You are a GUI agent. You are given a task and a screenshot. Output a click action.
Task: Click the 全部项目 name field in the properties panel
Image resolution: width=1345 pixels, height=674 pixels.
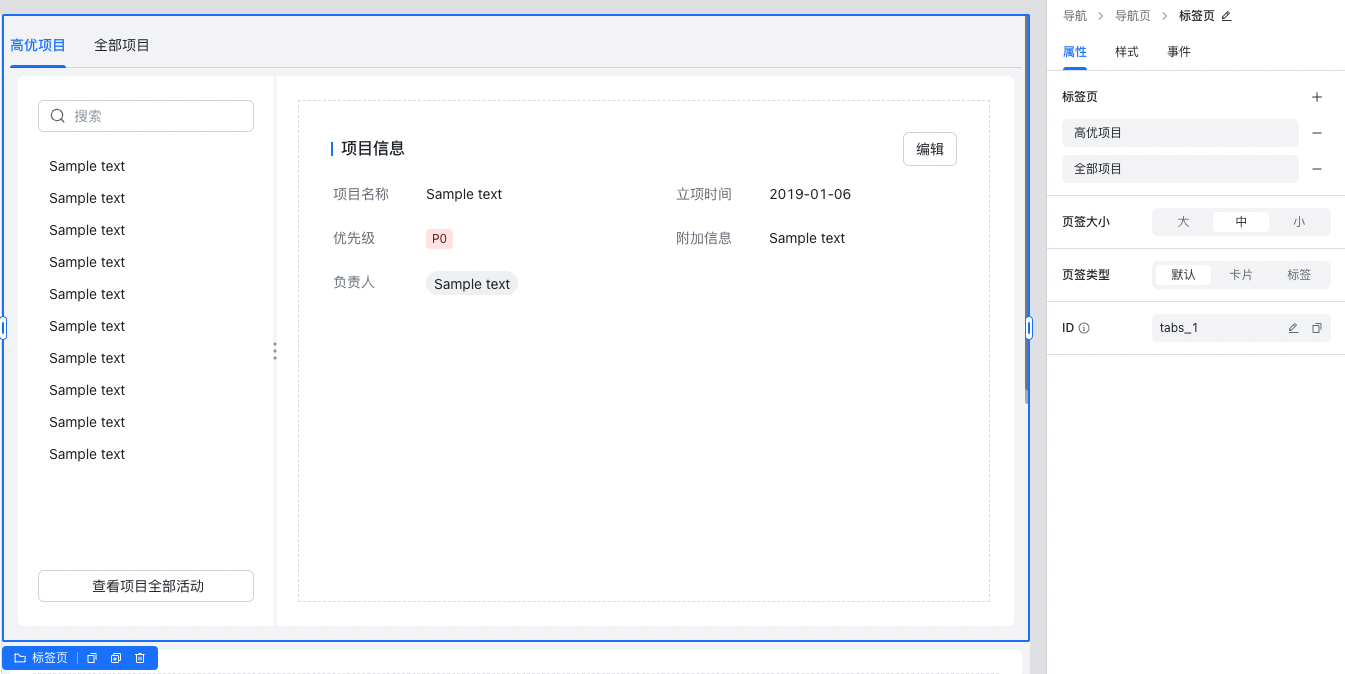click(x=1180, y=169)
